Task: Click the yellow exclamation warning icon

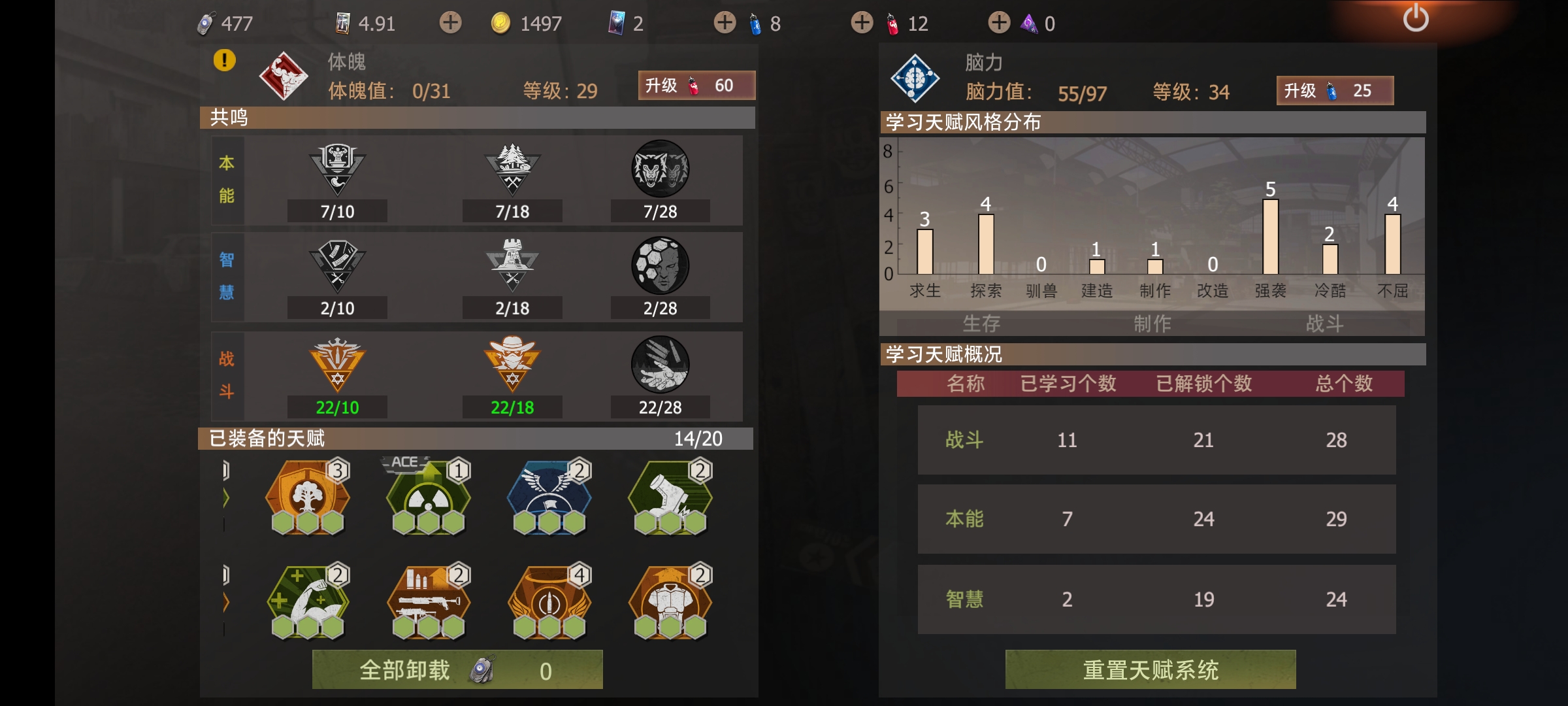Action: 224,60
